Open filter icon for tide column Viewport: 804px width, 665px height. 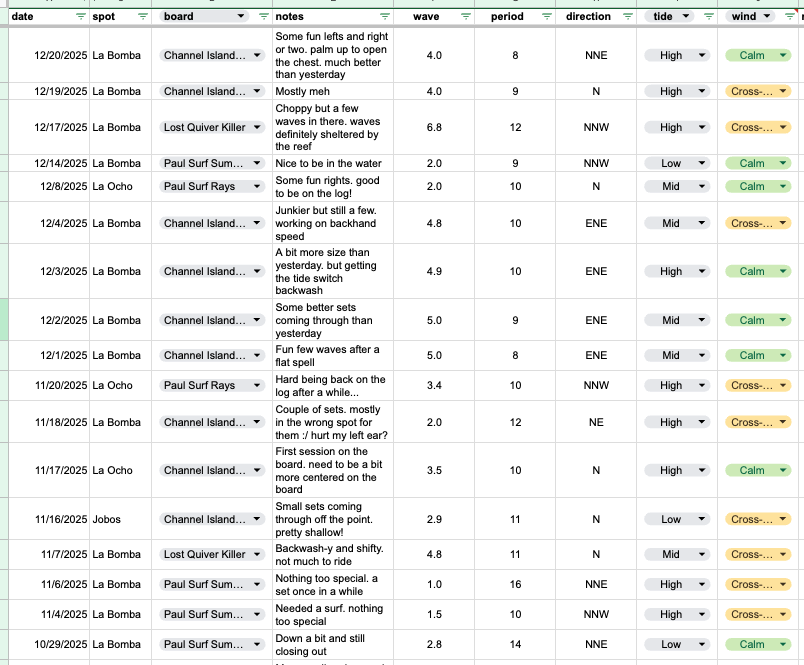point(709,16)
